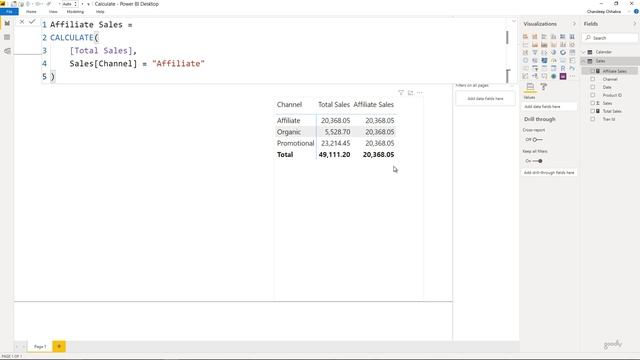Switch to Model view in left sidebar

click(7, 51)
